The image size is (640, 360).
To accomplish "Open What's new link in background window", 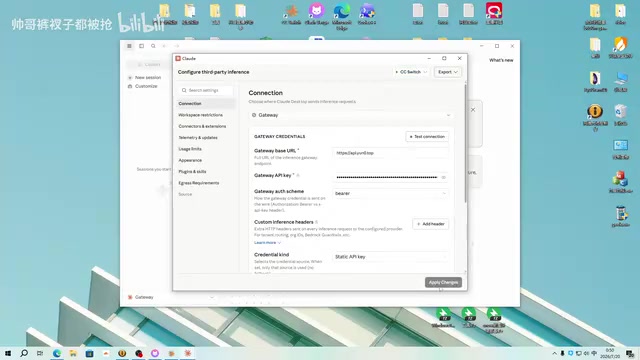I will [x=501, y=60].
